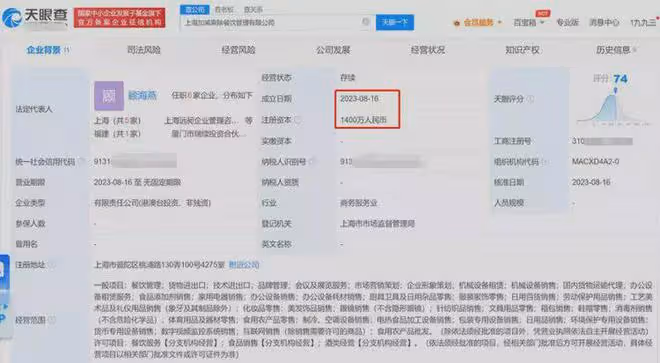Open the 专业版 link

pos(567,22)
